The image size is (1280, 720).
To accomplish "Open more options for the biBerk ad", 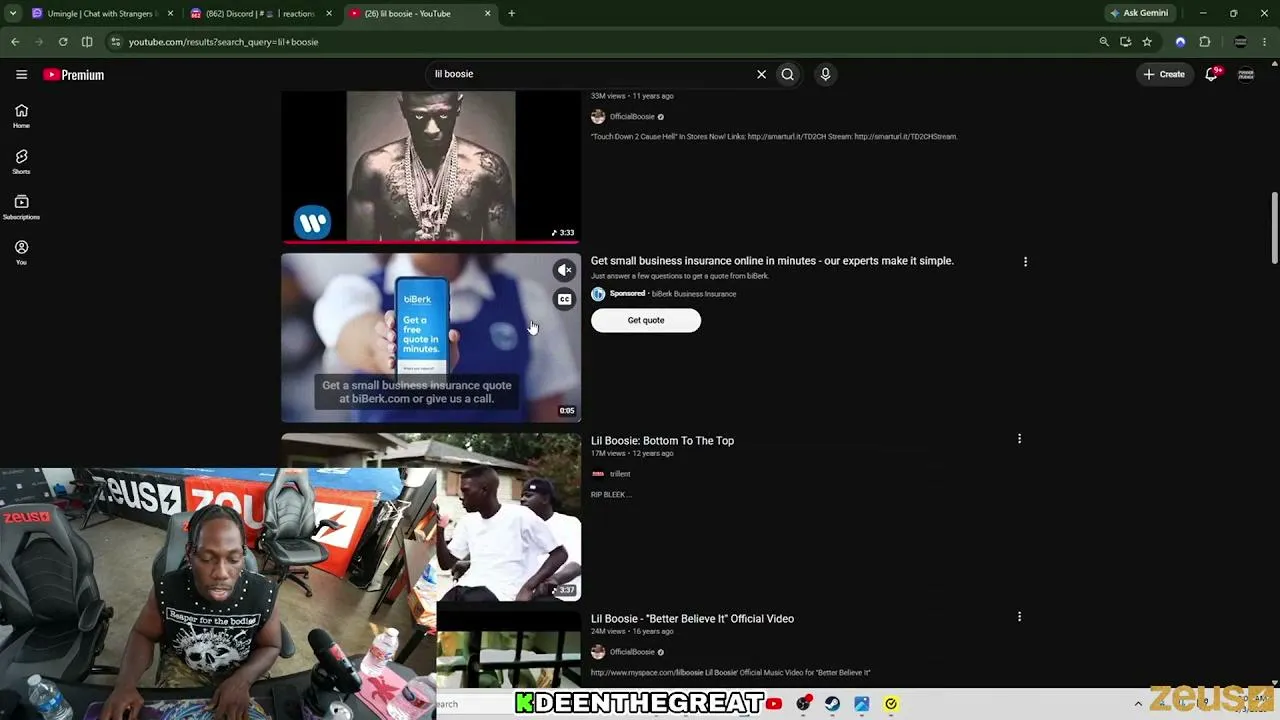I will (x=1025, y=261).
